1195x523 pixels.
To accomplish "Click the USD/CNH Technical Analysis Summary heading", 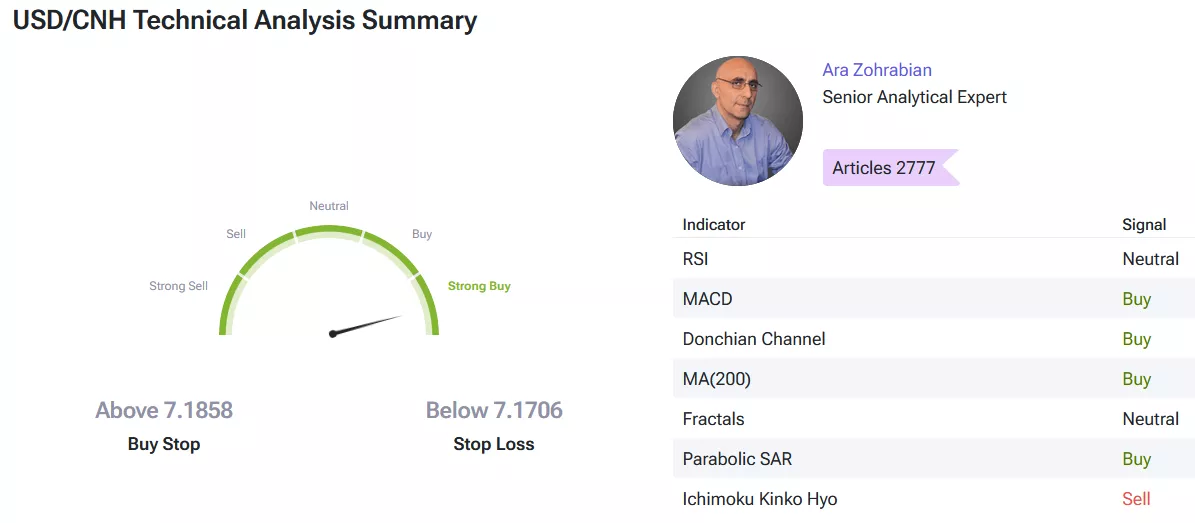I will (245, 21).
